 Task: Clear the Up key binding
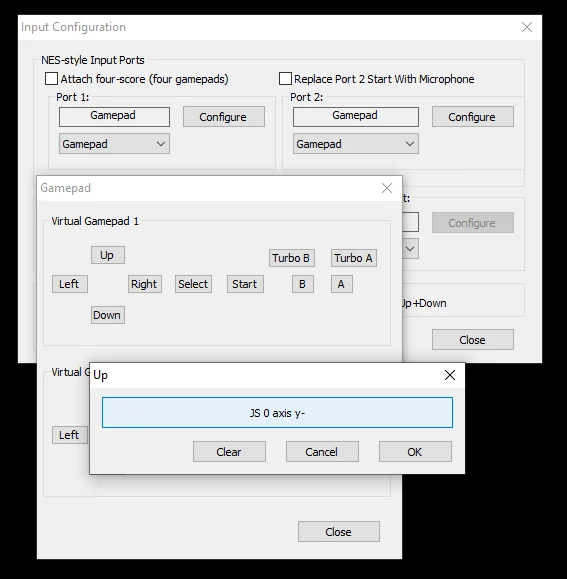tap(229, 451)
